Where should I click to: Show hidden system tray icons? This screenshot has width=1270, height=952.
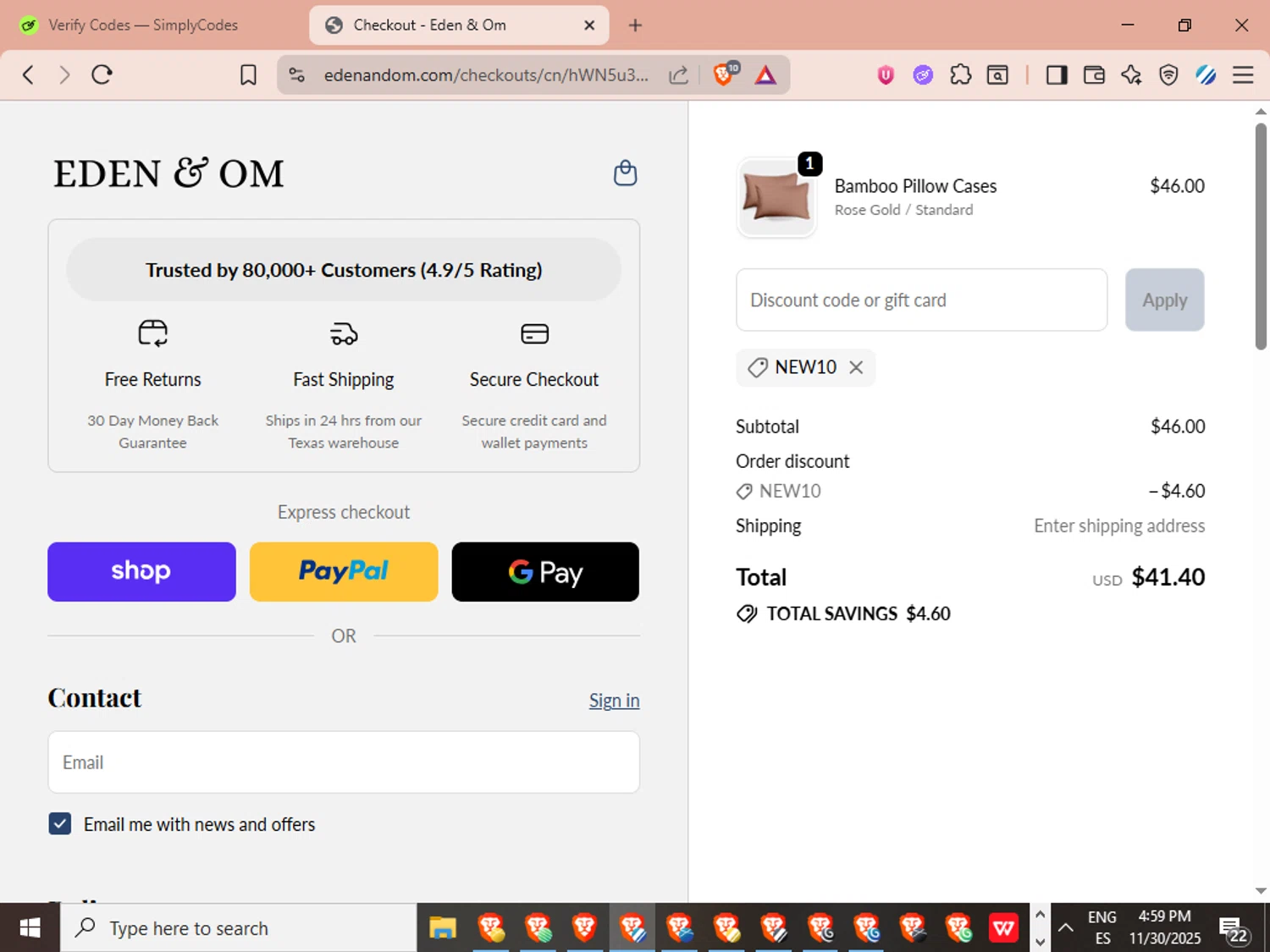click(x=1066, y=928)
